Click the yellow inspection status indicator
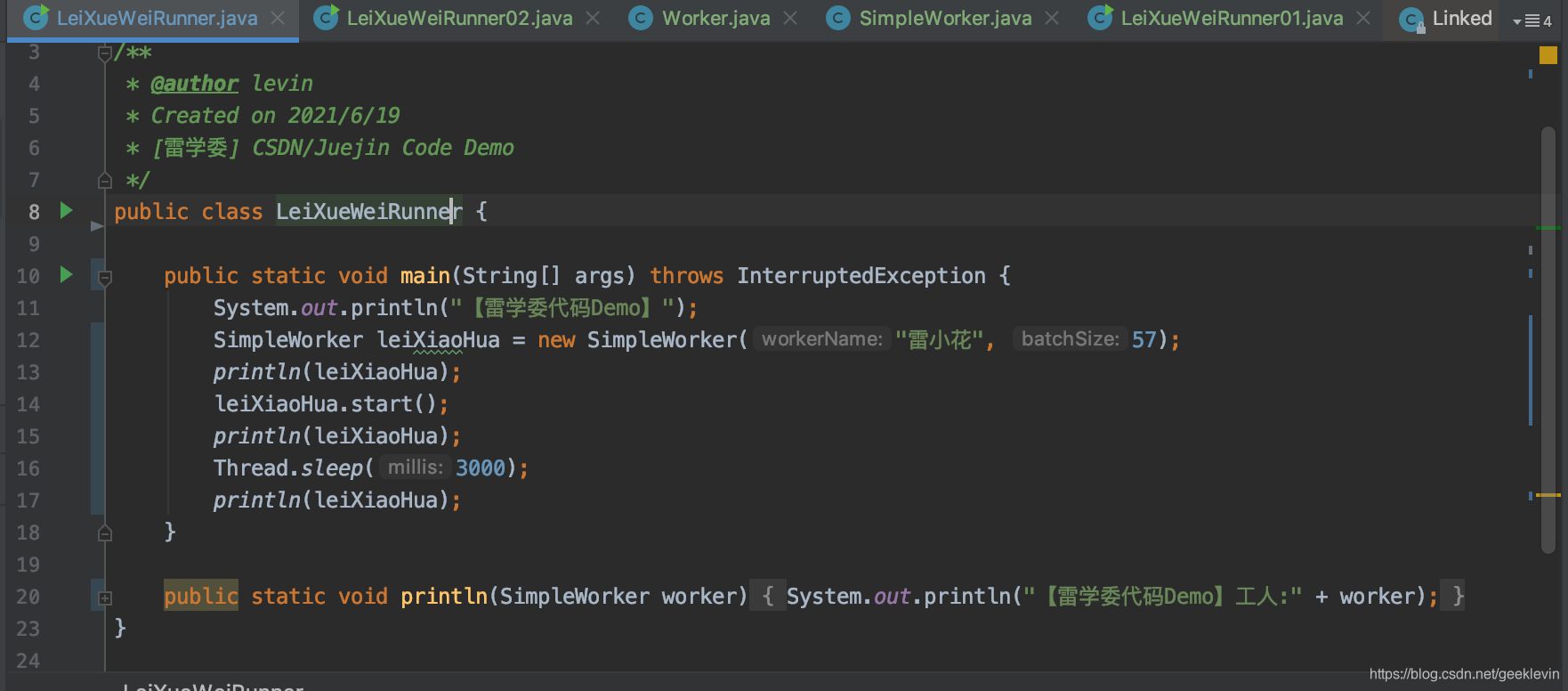1568x691 pixels. point(1548,55)
